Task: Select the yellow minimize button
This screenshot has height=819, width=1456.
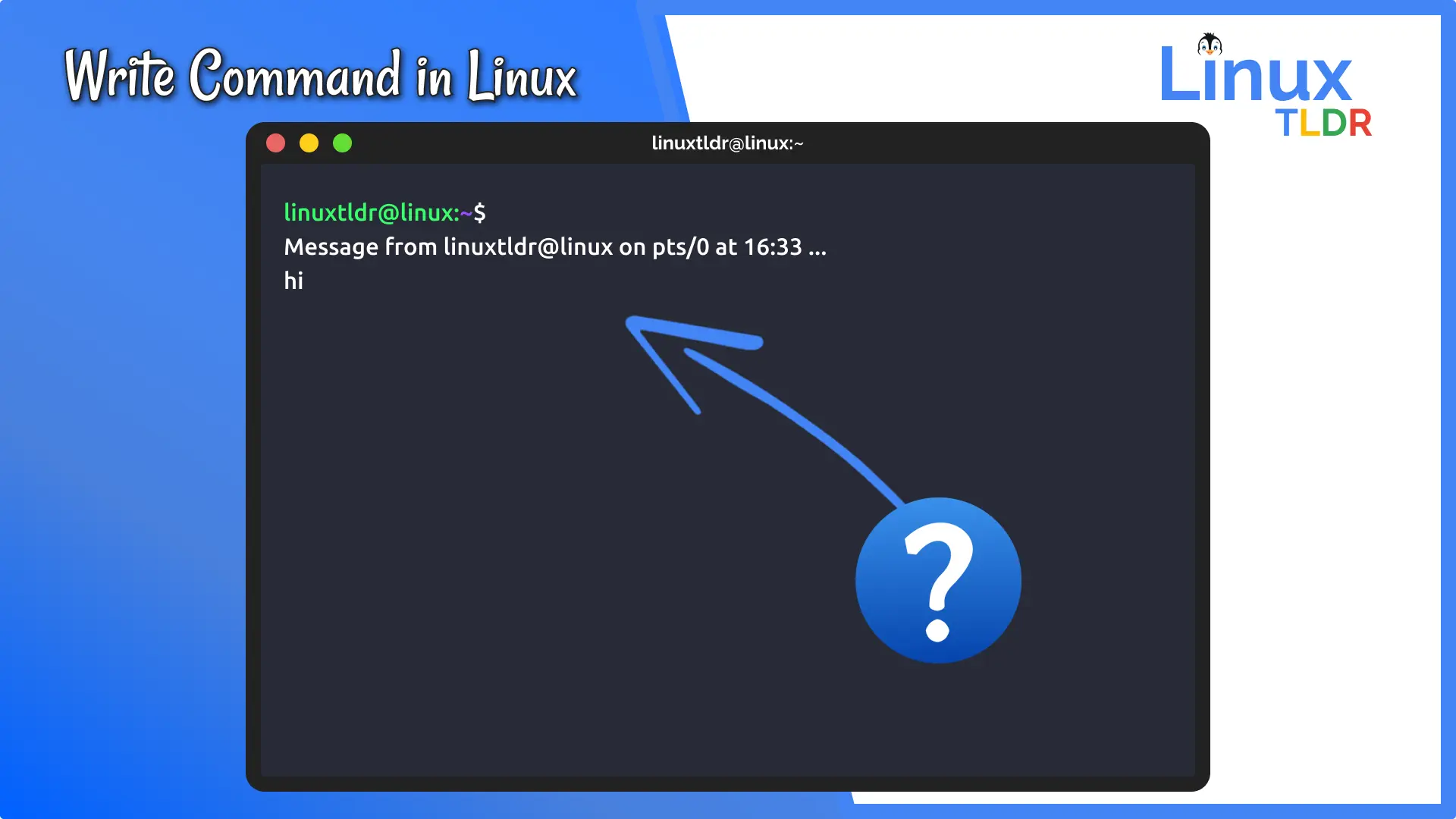Action: (310, 143)
